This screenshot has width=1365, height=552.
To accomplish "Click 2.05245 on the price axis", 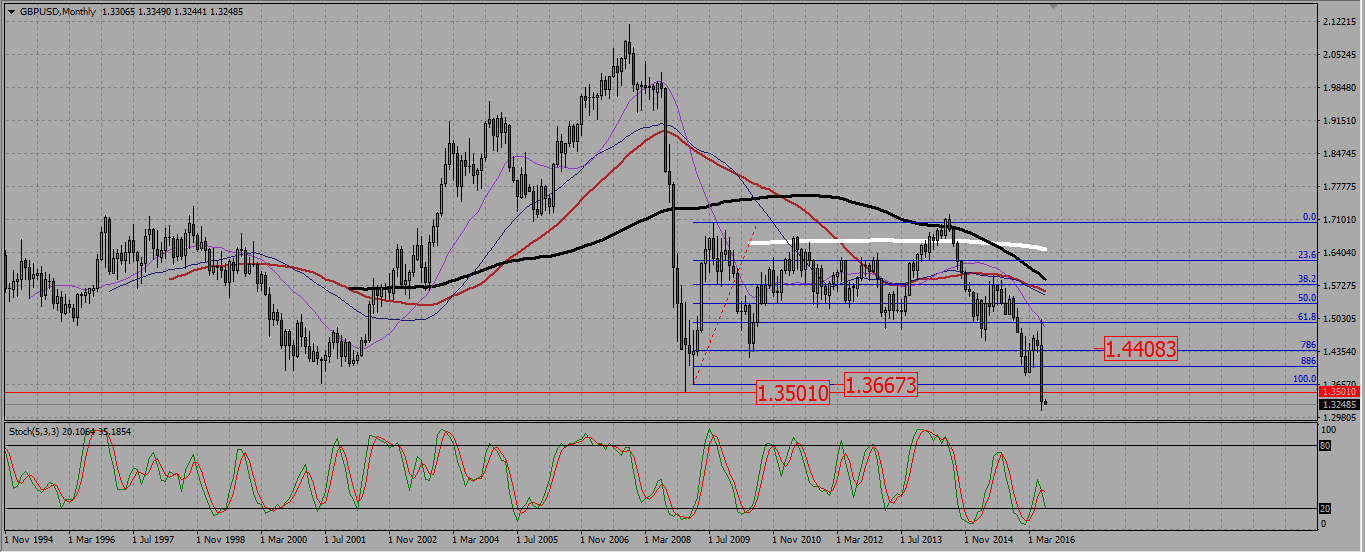I will 1342,54.
